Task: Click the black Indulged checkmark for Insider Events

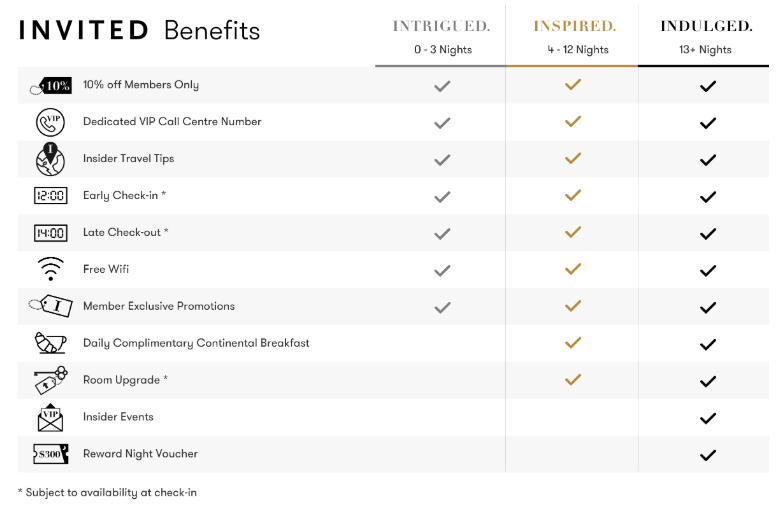Action: (x=708, y=418)
